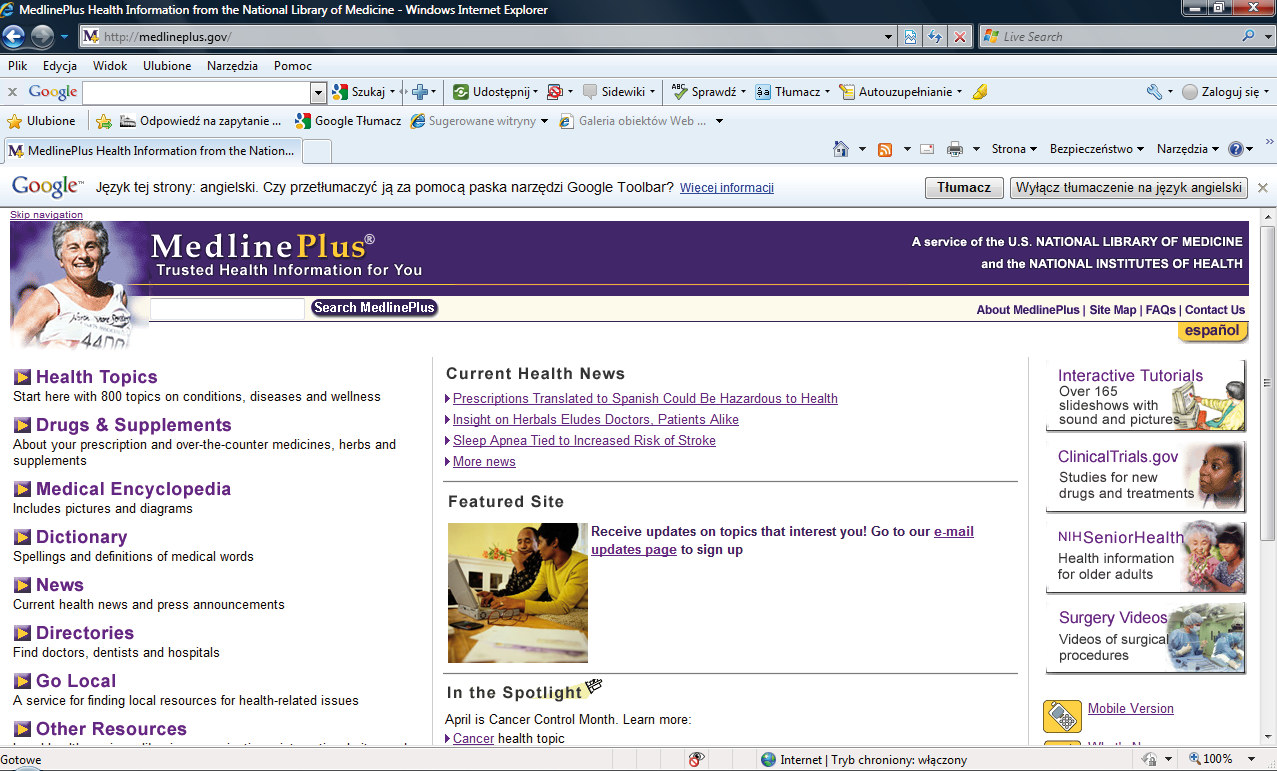Screen dimensions: 1277x771
Task: Click the add to favorites bar icon
Action: pyautogui.click(x=104, y=121)
